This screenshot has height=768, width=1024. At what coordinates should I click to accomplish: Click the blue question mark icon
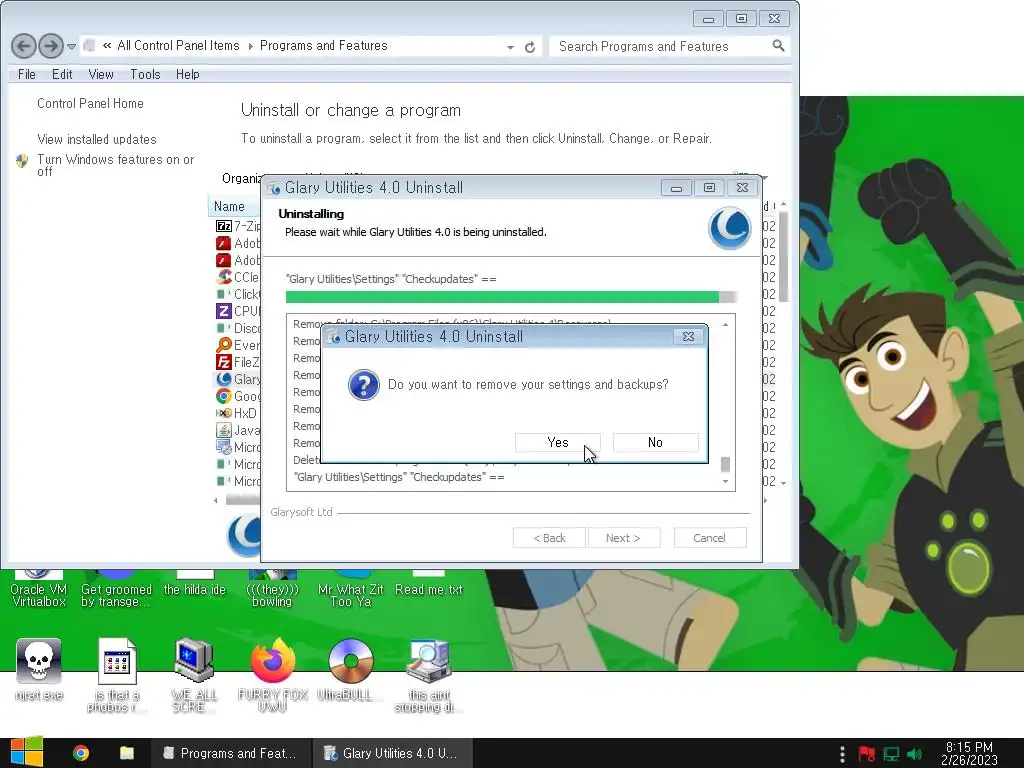click(x=364, y=385)
